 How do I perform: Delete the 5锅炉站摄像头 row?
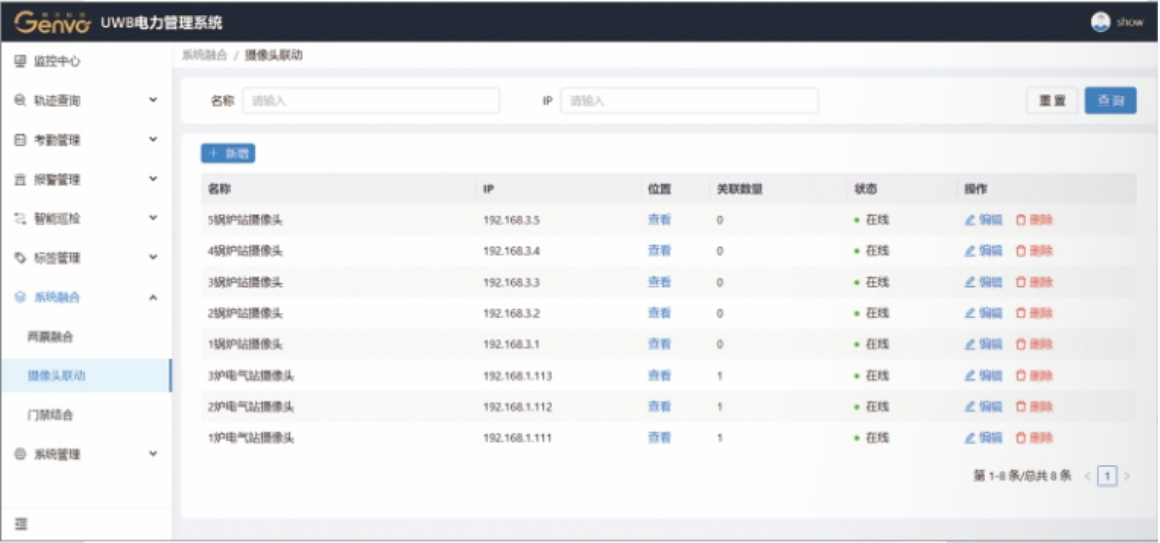click(x=1034, y=220)
